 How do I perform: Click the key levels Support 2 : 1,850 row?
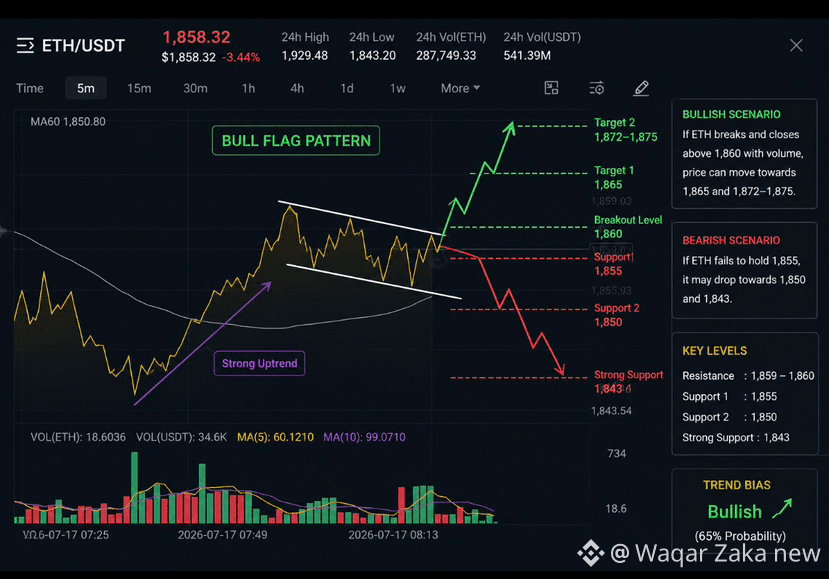tap(730, 417)
